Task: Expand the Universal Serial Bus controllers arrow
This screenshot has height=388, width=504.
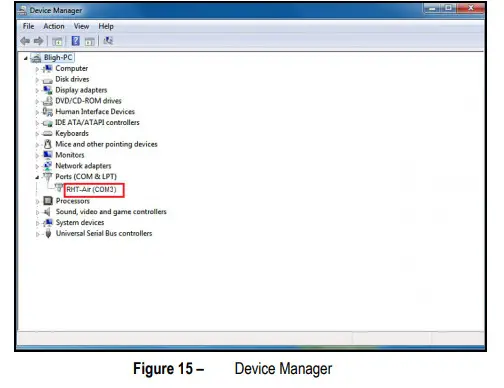Action: coord(37,234)
